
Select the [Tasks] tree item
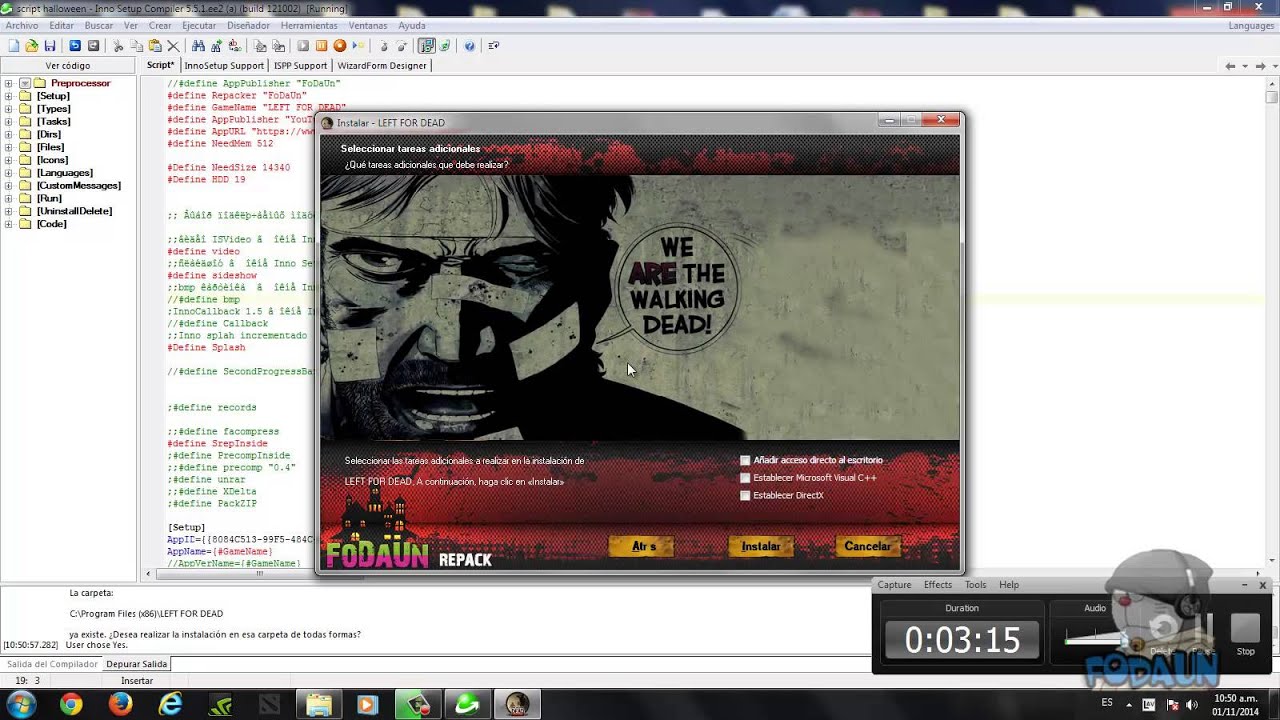click(53, 122)
